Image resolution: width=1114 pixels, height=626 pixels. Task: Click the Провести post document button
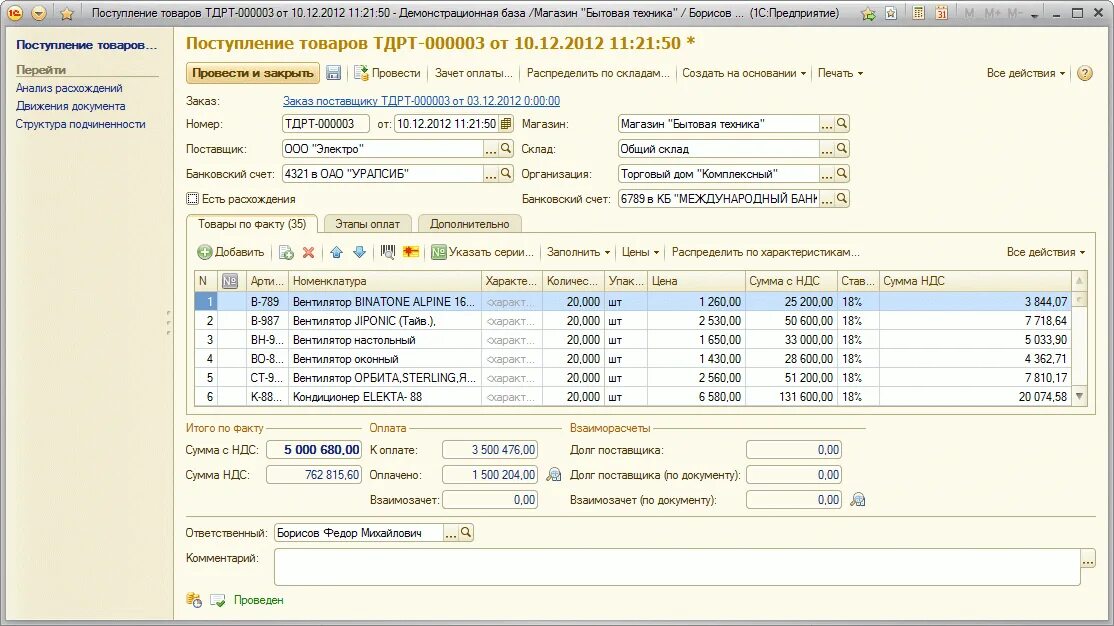pyautogui.click(x=387, y=73)
